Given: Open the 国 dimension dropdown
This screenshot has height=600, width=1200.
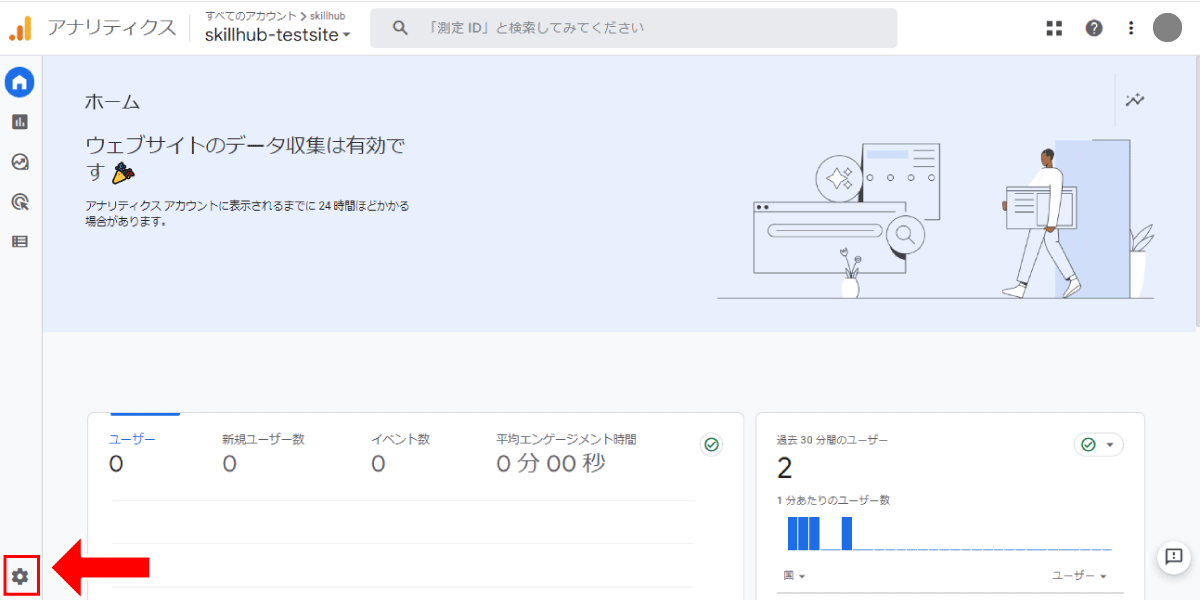Looking at the screenshot, I should (795, 576).
